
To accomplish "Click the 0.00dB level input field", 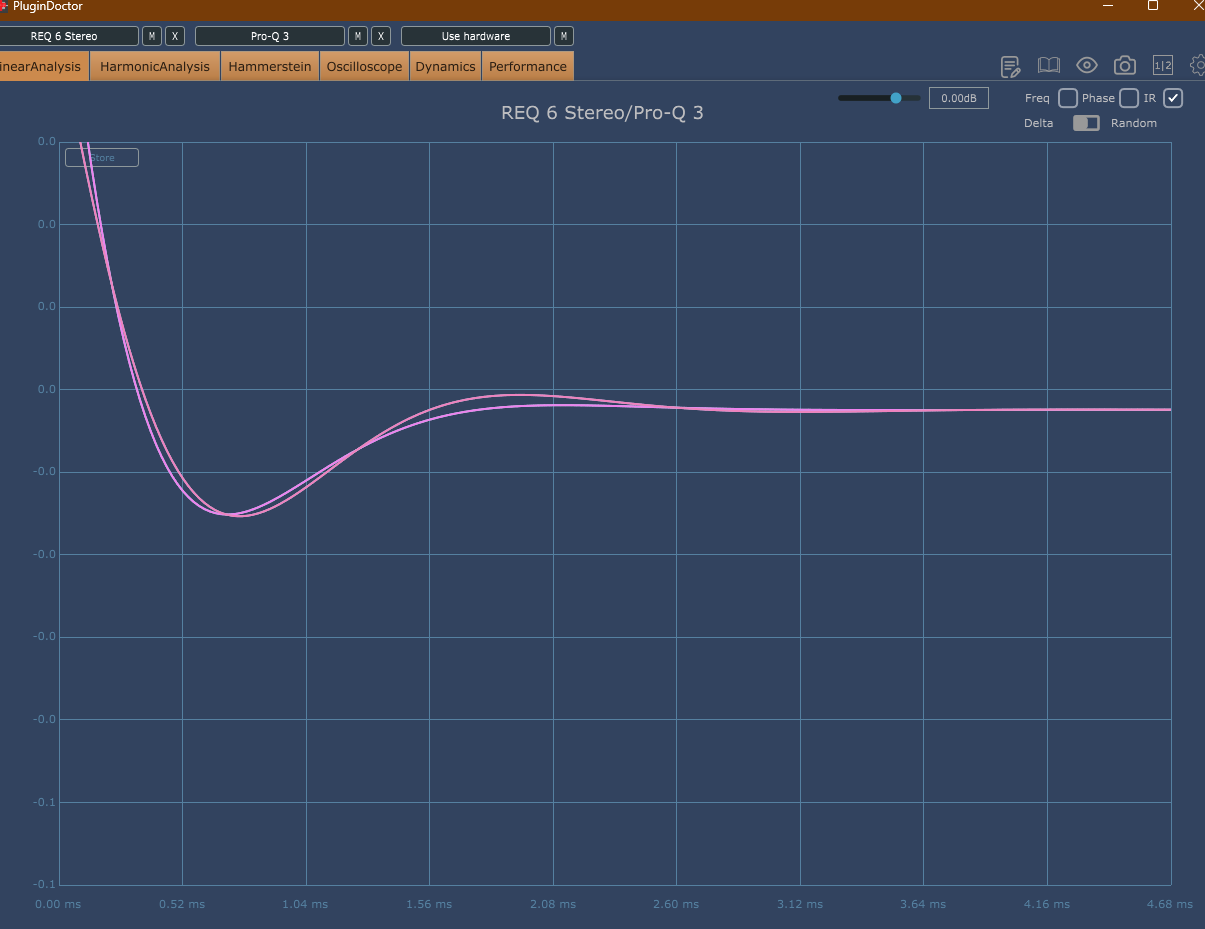I will coord(958,98).
